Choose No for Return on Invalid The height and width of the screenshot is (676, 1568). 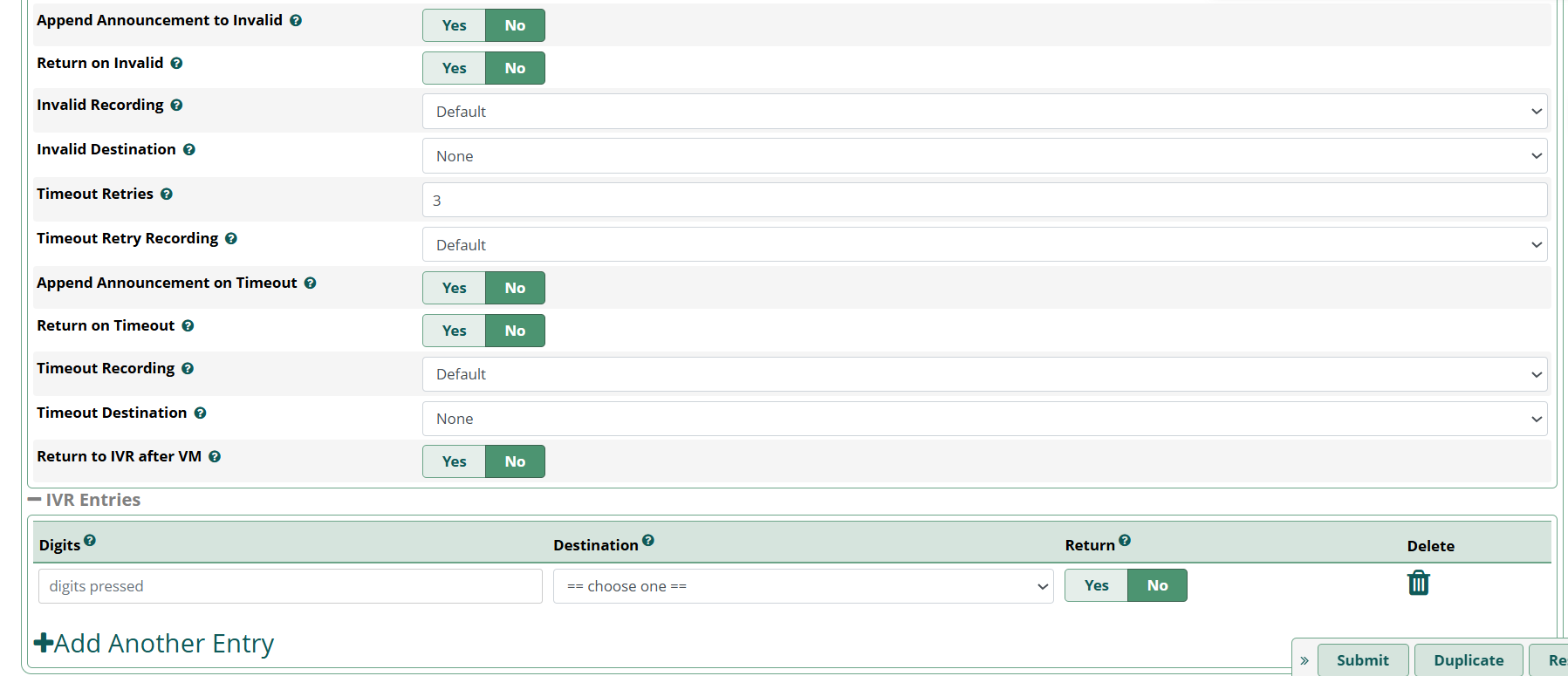[x=515, y=68]
